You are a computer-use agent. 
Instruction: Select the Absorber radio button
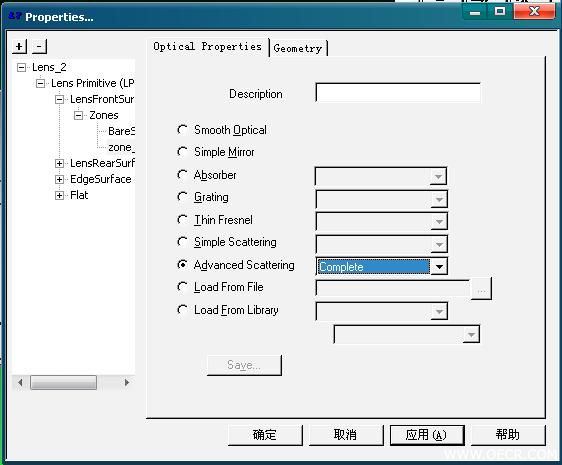(182, 175)
